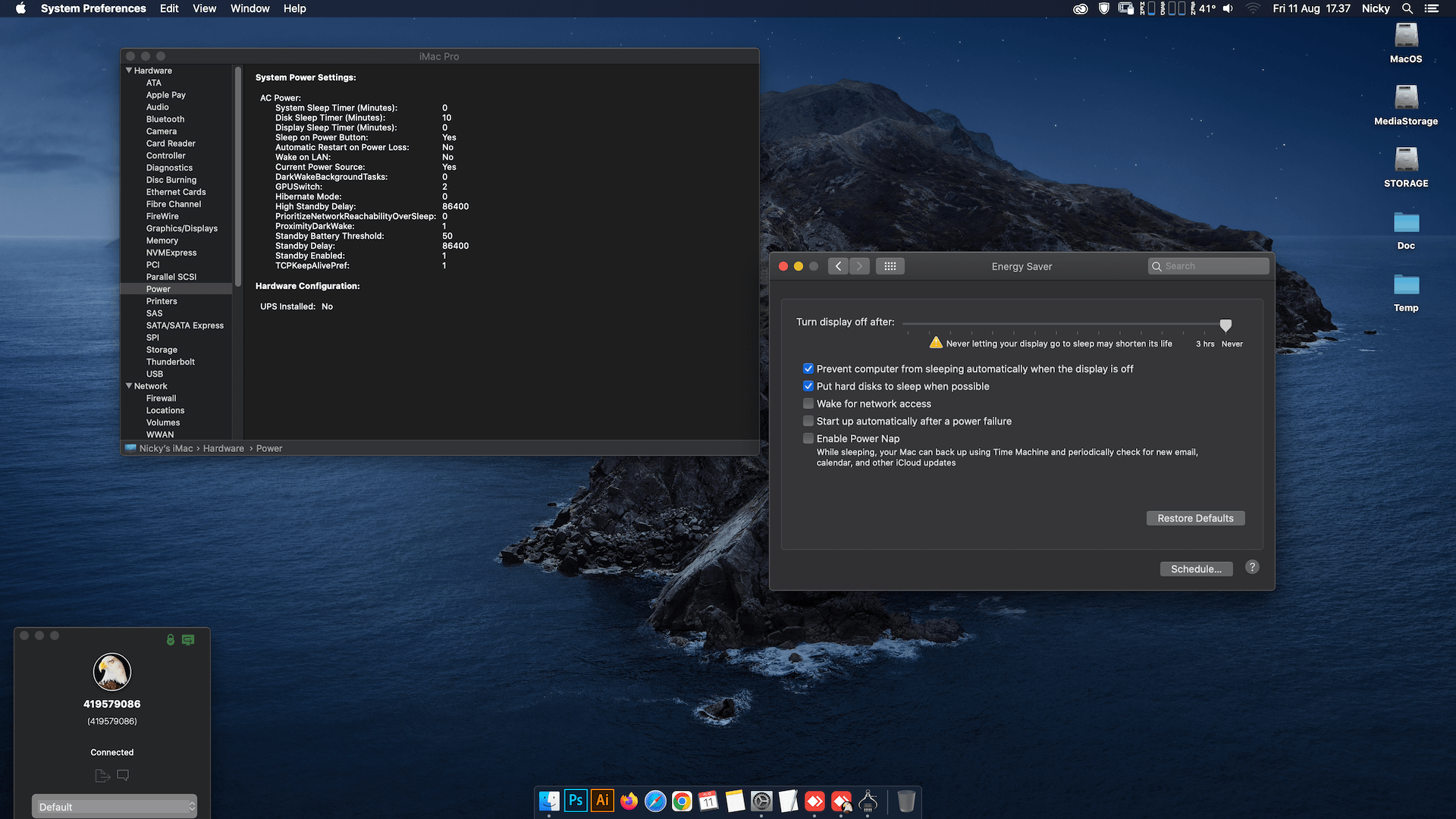Uncheck Put hard disks to sleep when possible
Viewport: 1456px width, 819px height.
(x=808, y=386)
